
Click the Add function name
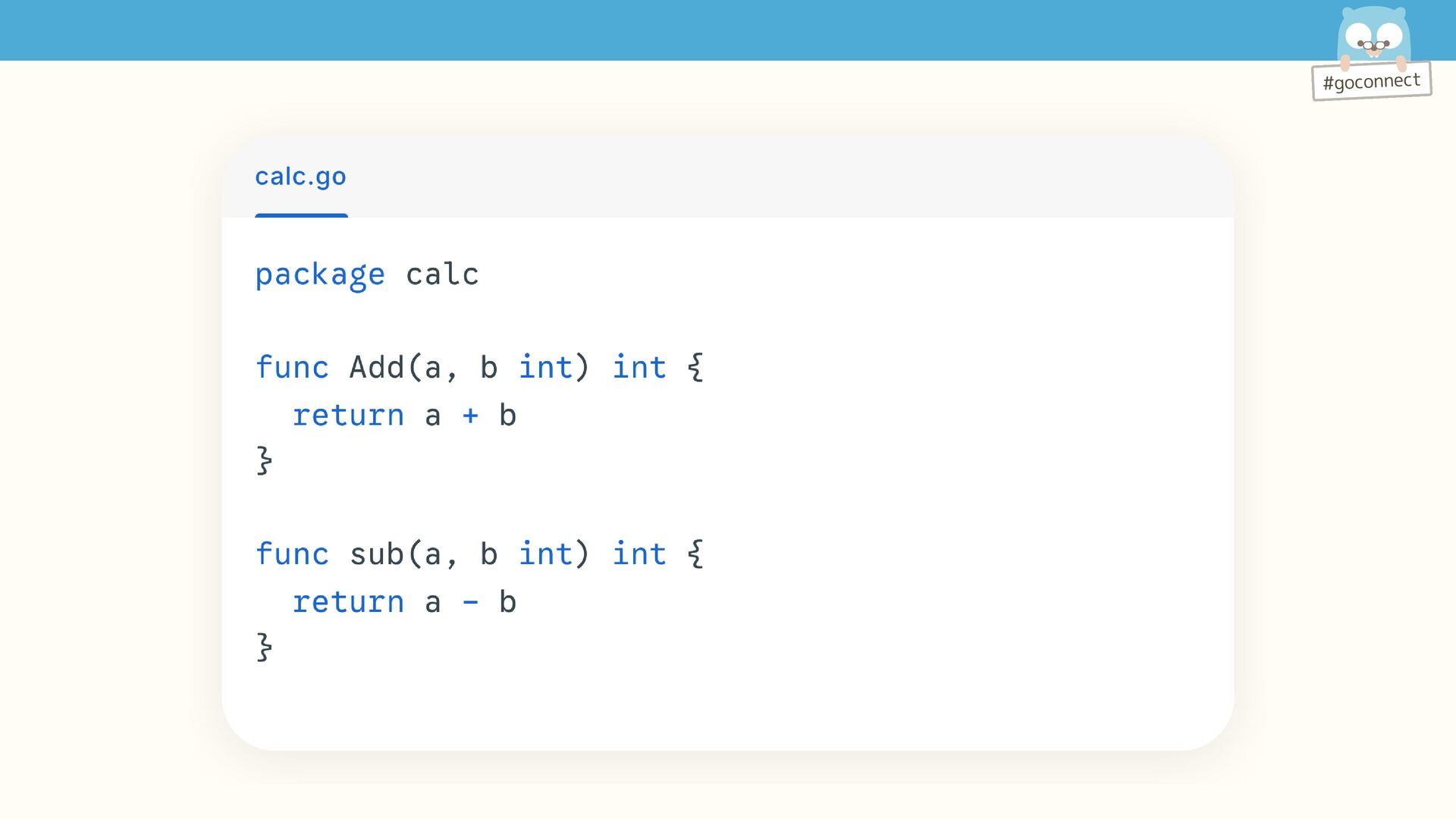point(376,368)
